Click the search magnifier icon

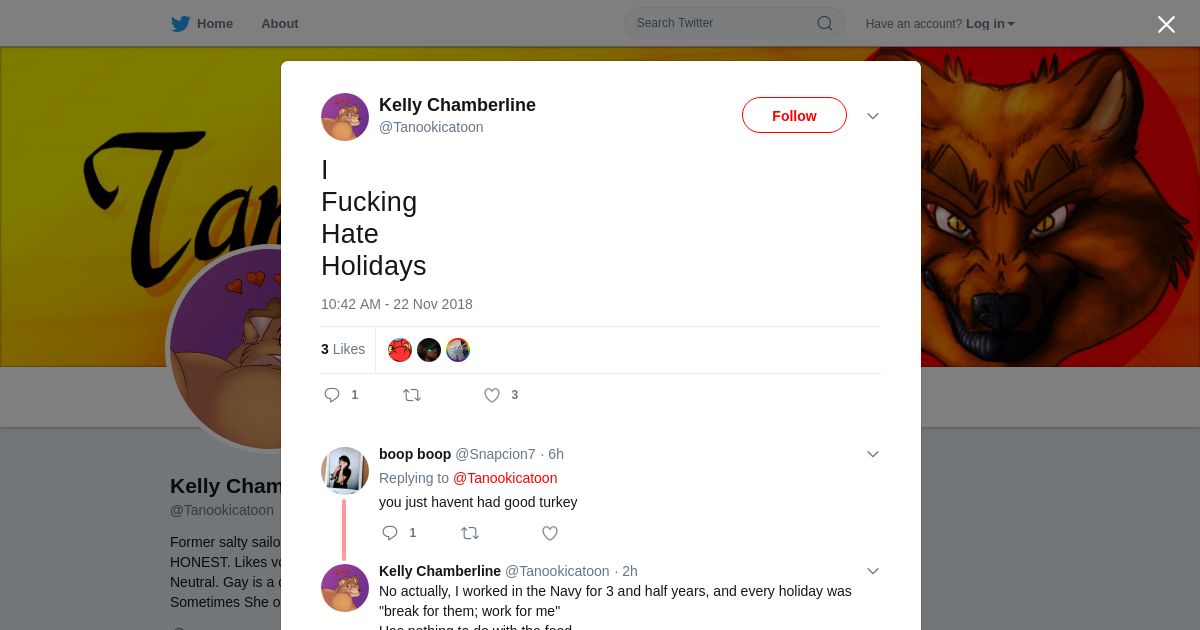824,23
